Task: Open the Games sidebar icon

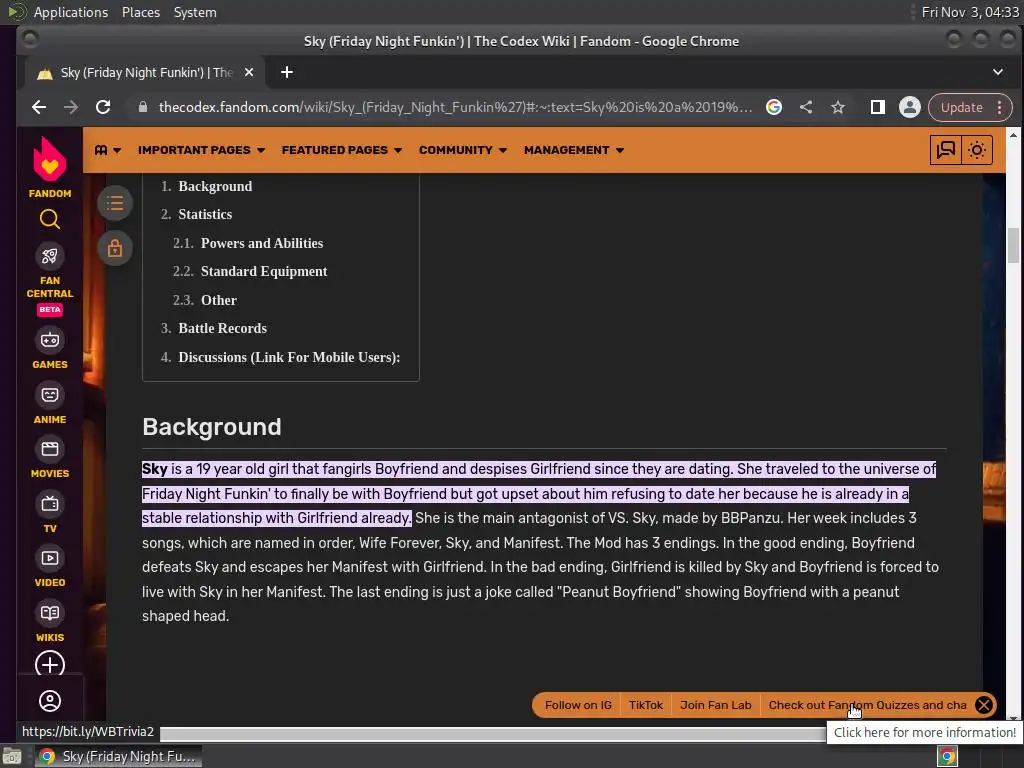Action: [x=50, y=340]
